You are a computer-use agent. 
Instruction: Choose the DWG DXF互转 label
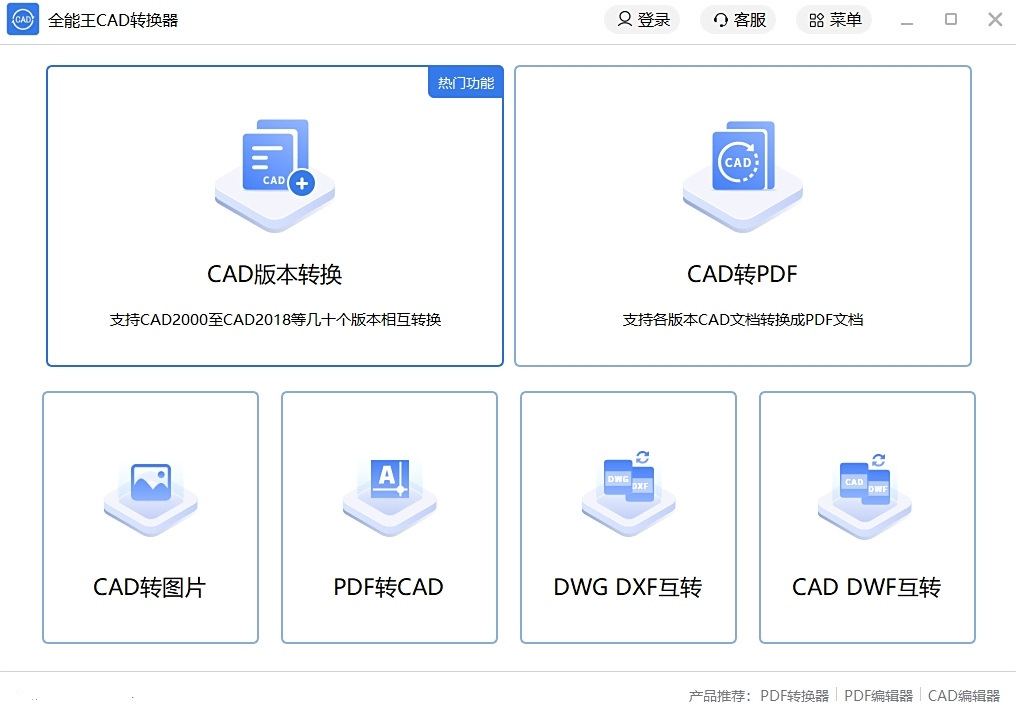coord(628,587)
